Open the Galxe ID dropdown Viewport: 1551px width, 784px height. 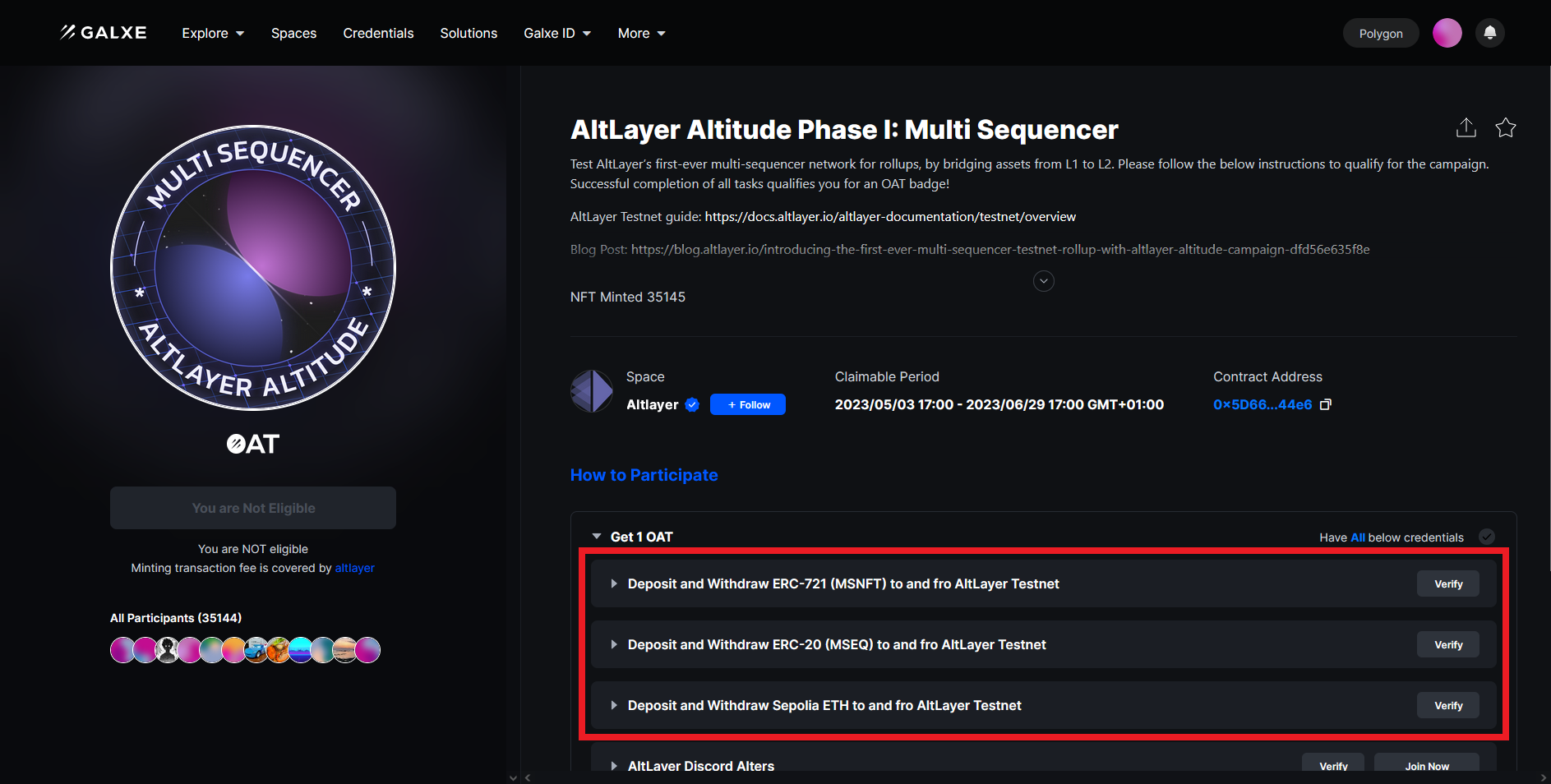click(x=557, y=33)
